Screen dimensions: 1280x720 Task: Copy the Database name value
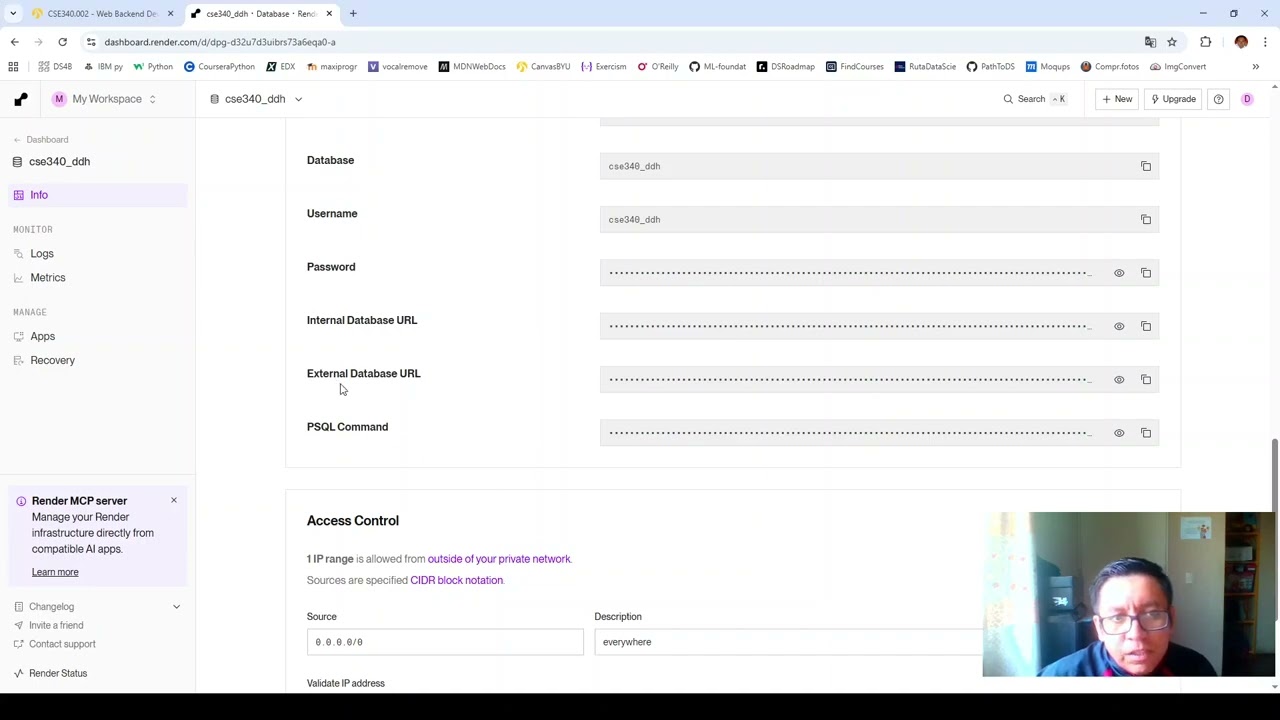click(x=1146, y=166)
